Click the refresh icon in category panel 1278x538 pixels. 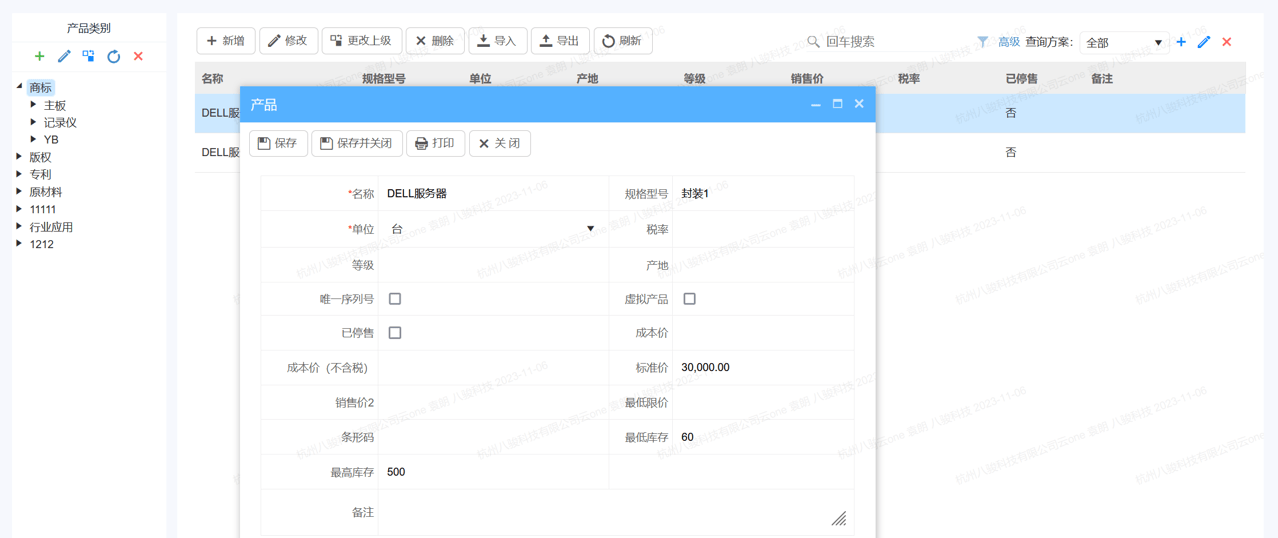click(x=113, y=56)
